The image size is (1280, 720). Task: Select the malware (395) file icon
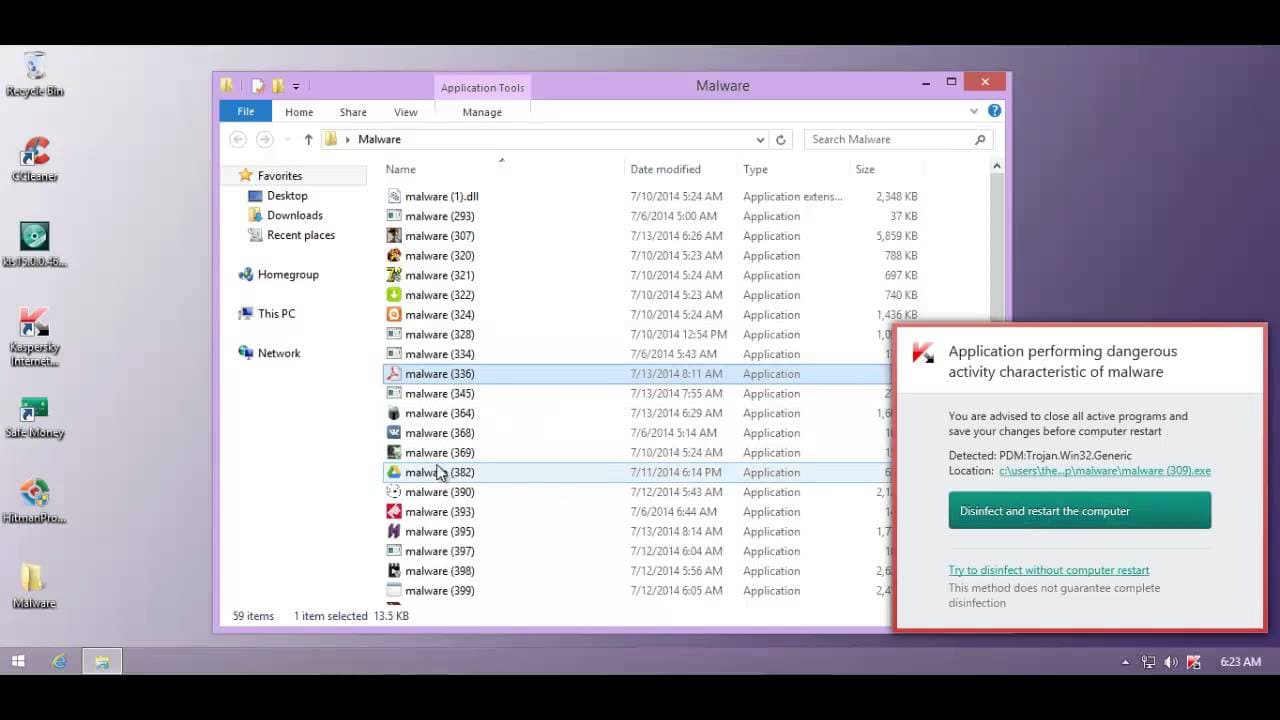(394, 531)
